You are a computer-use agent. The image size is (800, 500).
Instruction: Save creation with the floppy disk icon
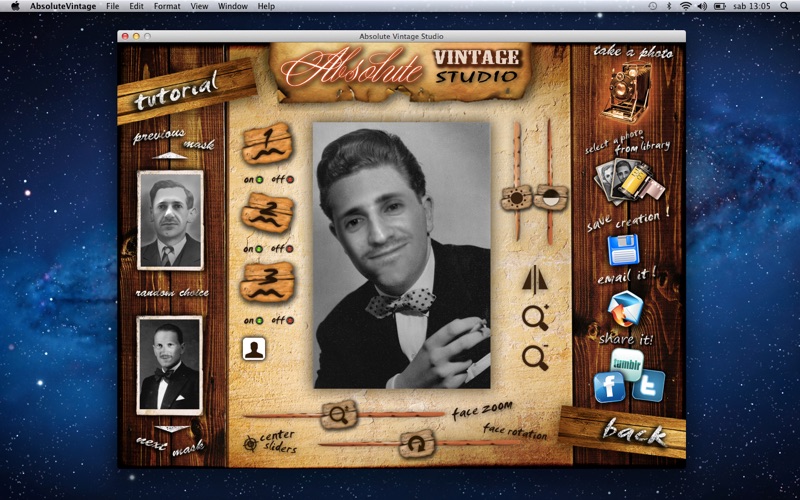[x=623, y=249]
